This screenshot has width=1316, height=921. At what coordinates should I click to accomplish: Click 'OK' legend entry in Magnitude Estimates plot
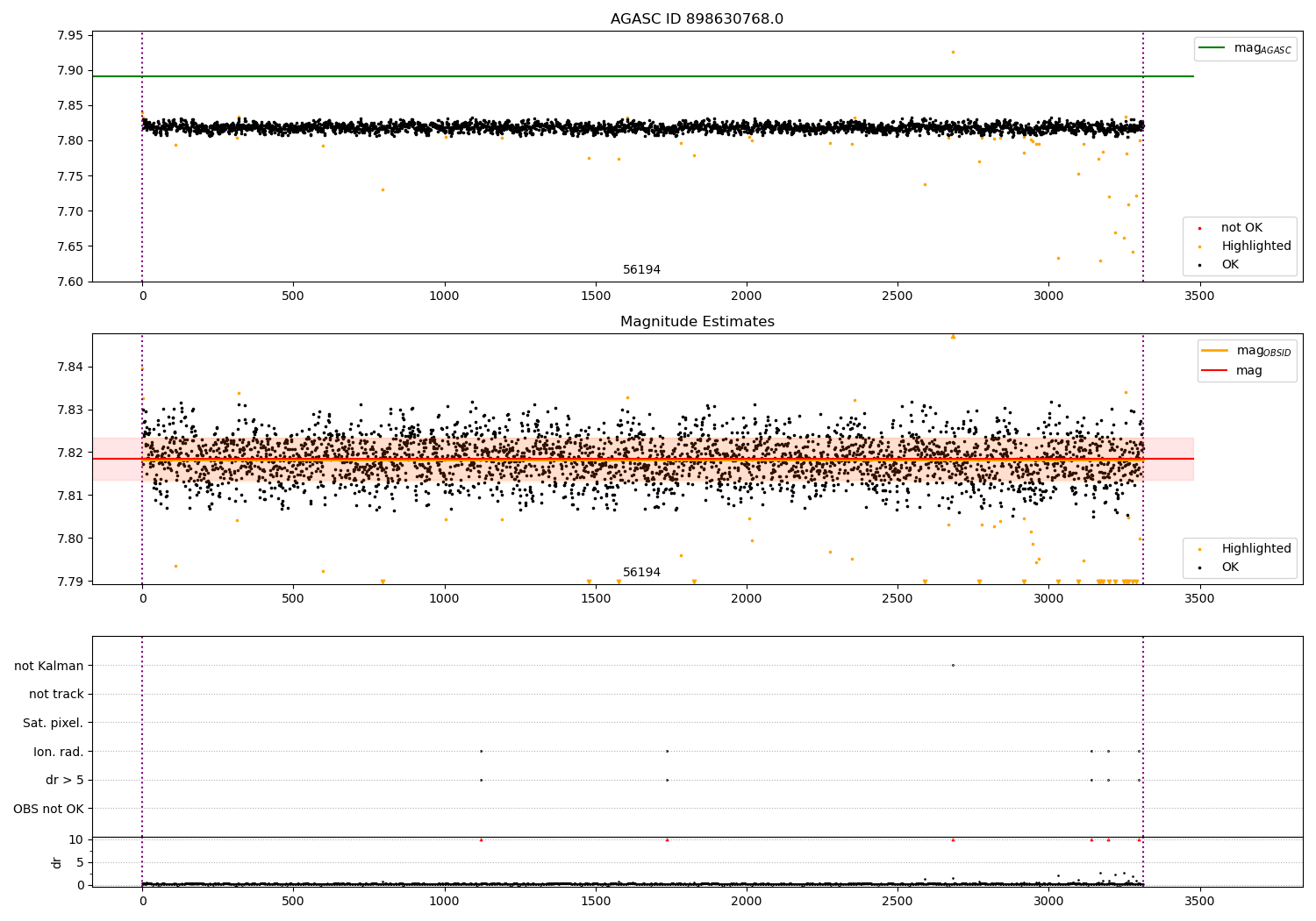pyautogui.click(x=1229, y=568)
